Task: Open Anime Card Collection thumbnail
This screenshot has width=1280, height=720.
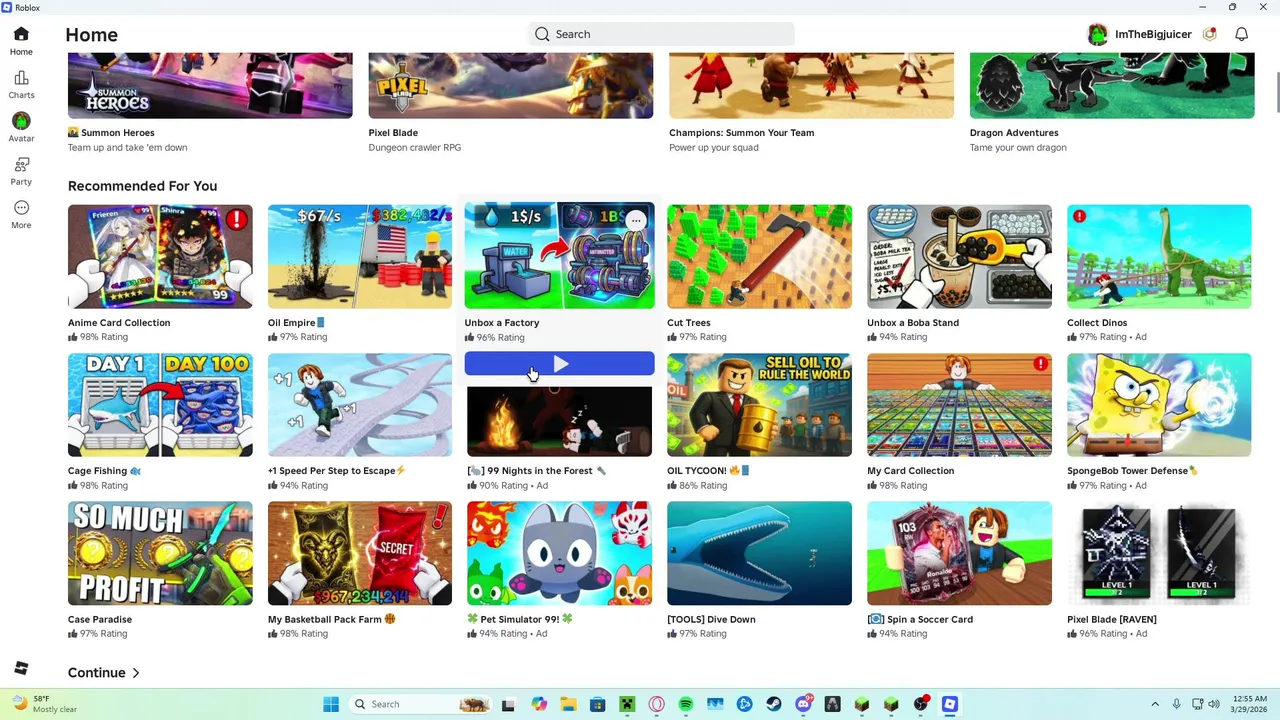Action: 160,257
